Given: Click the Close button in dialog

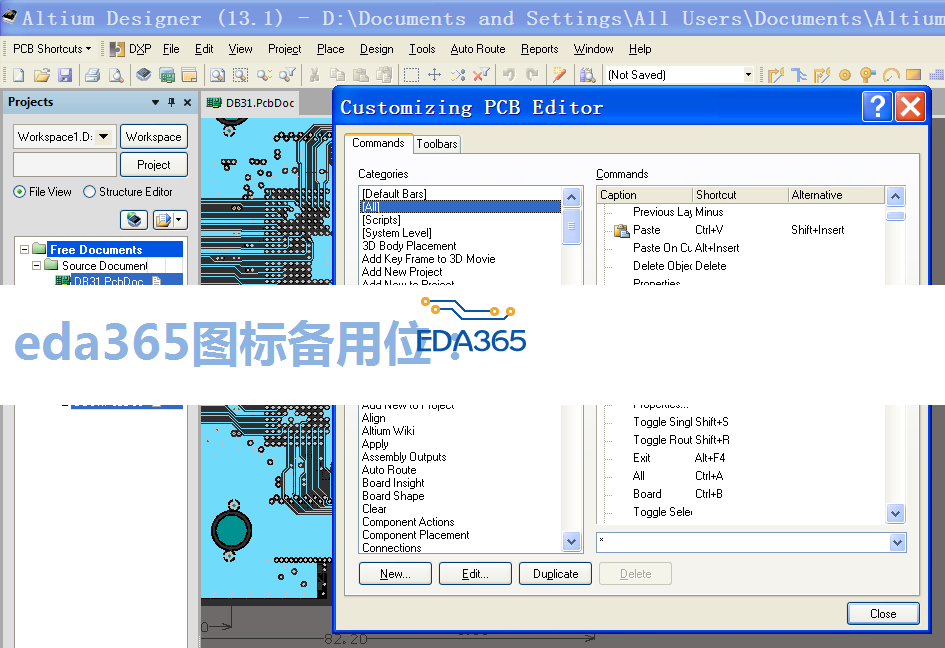Looking at the screenshot, I should (883, 614).
